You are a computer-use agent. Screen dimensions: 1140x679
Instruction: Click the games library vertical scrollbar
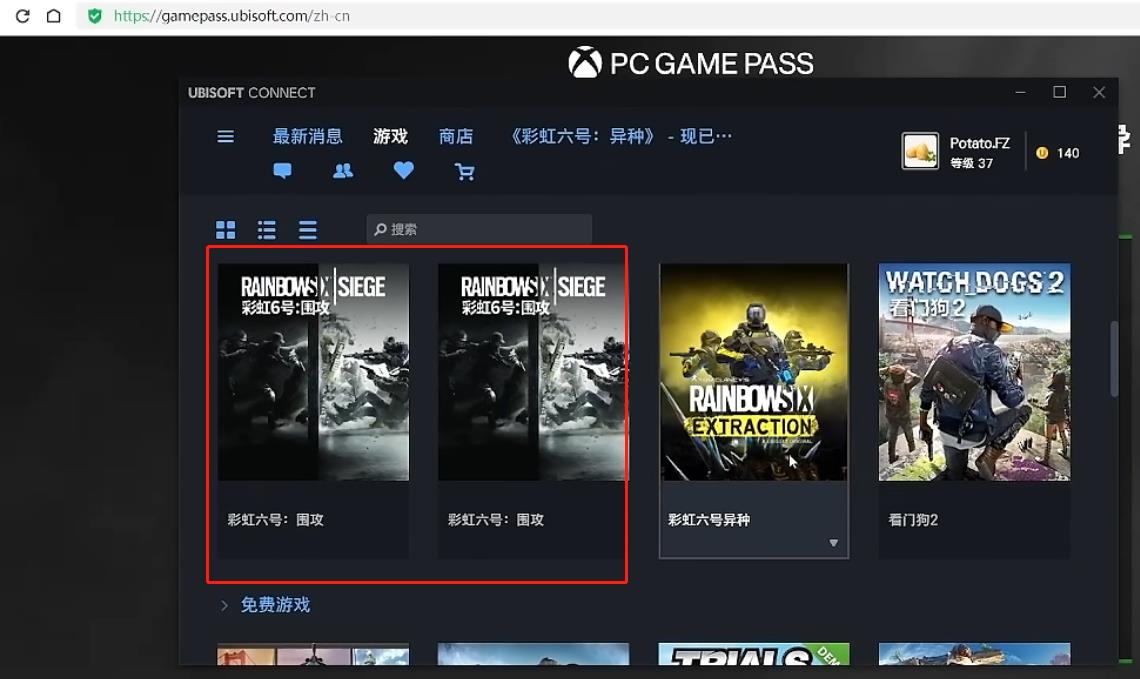pyautogui.click(x=1114, y=359)
